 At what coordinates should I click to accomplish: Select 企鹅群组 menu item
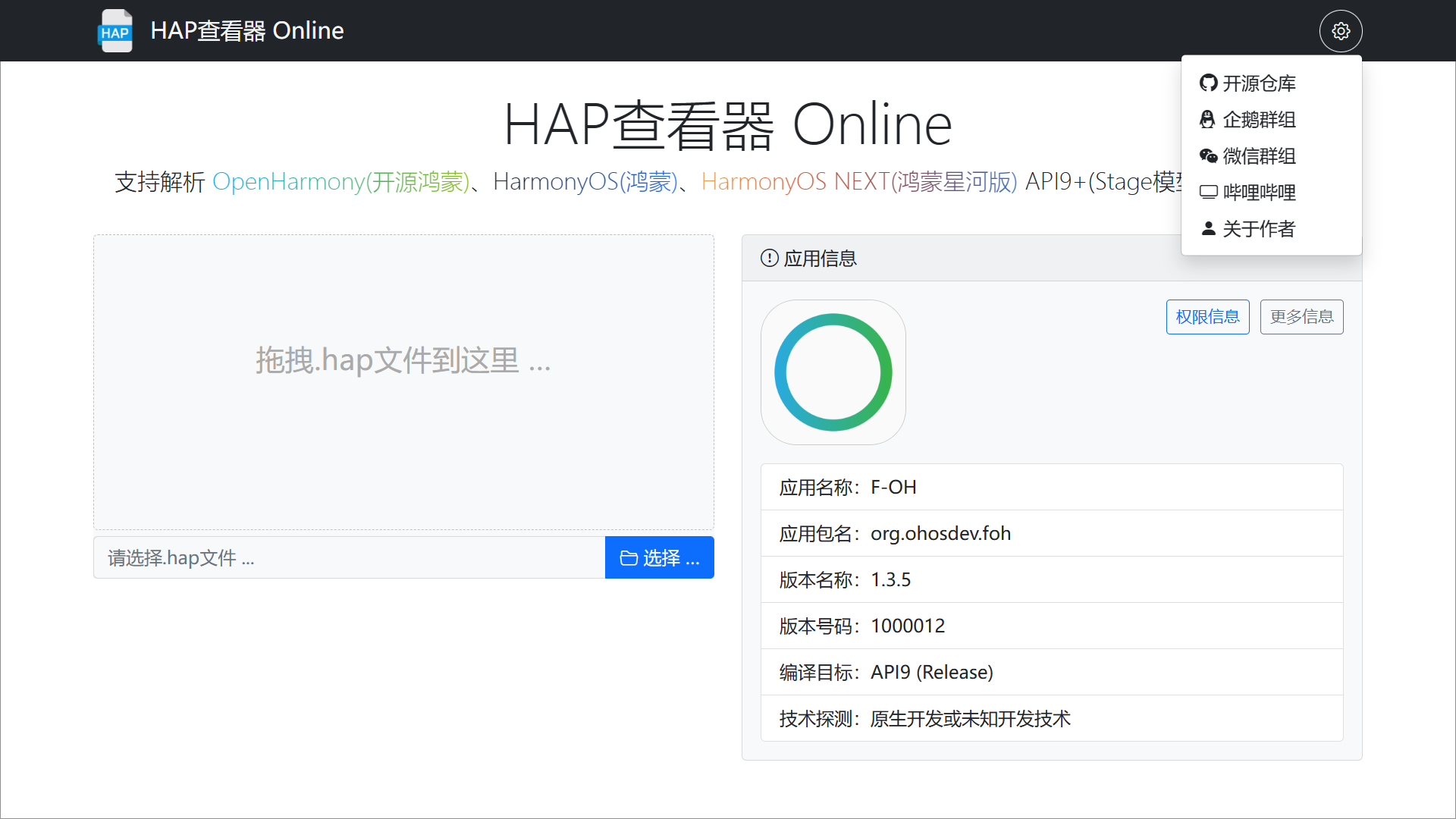coord(1259,119)
